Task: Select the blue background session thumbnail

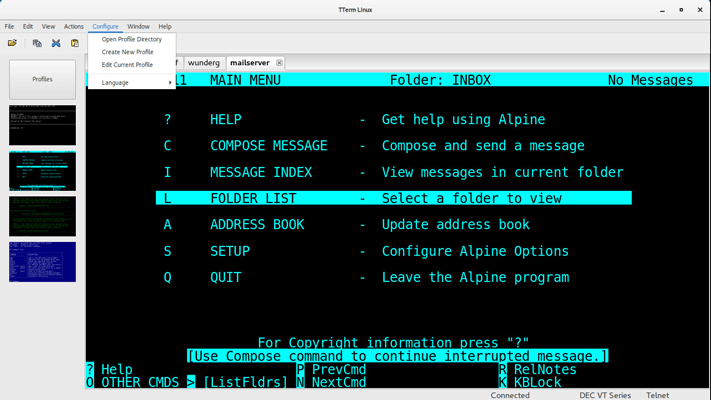Action: (43, 262)
